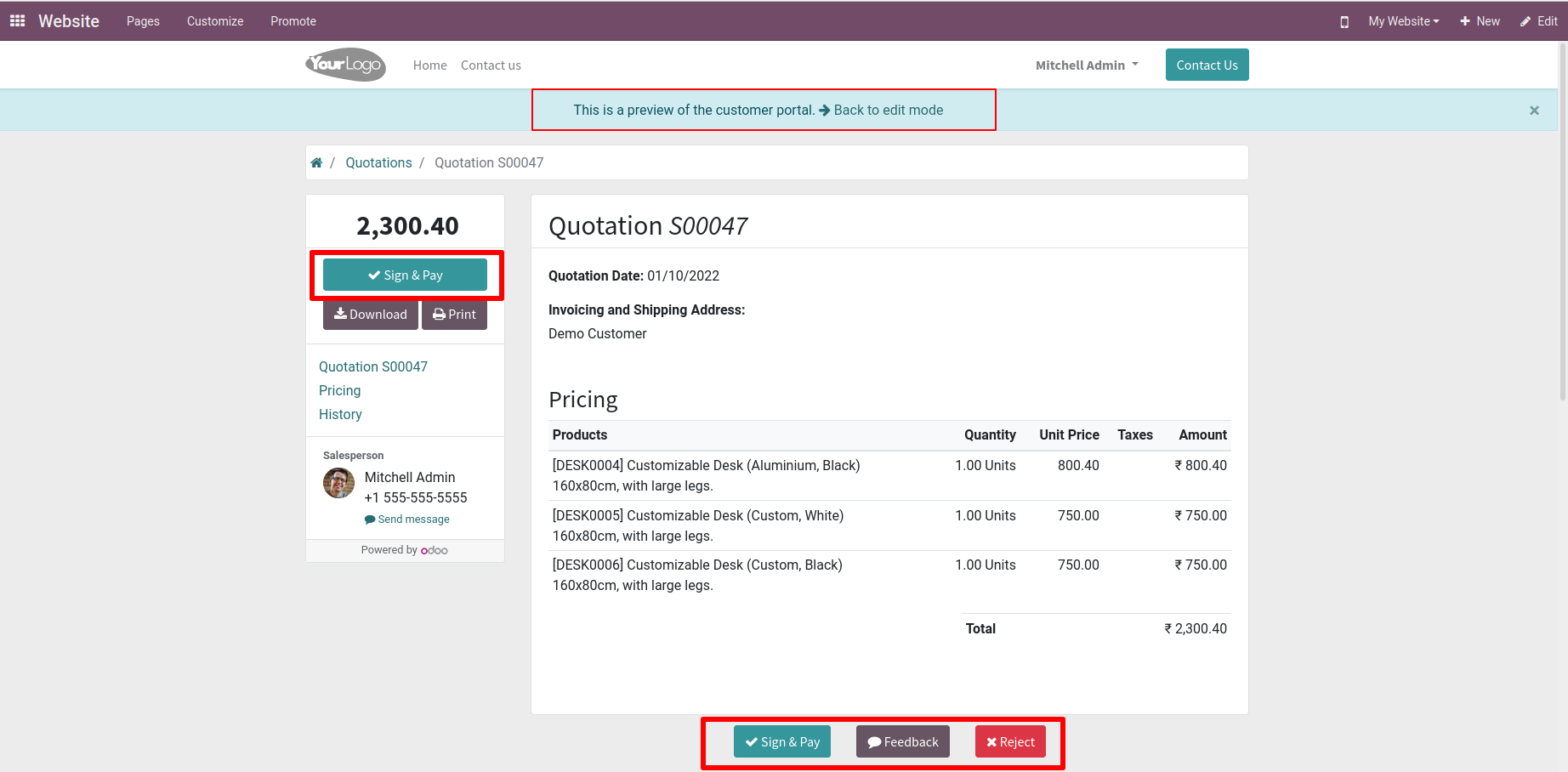1568x772 pixels.
Task: Click the Total ₹ 2,300.40 value
Action: click(x=1196, y=628)
